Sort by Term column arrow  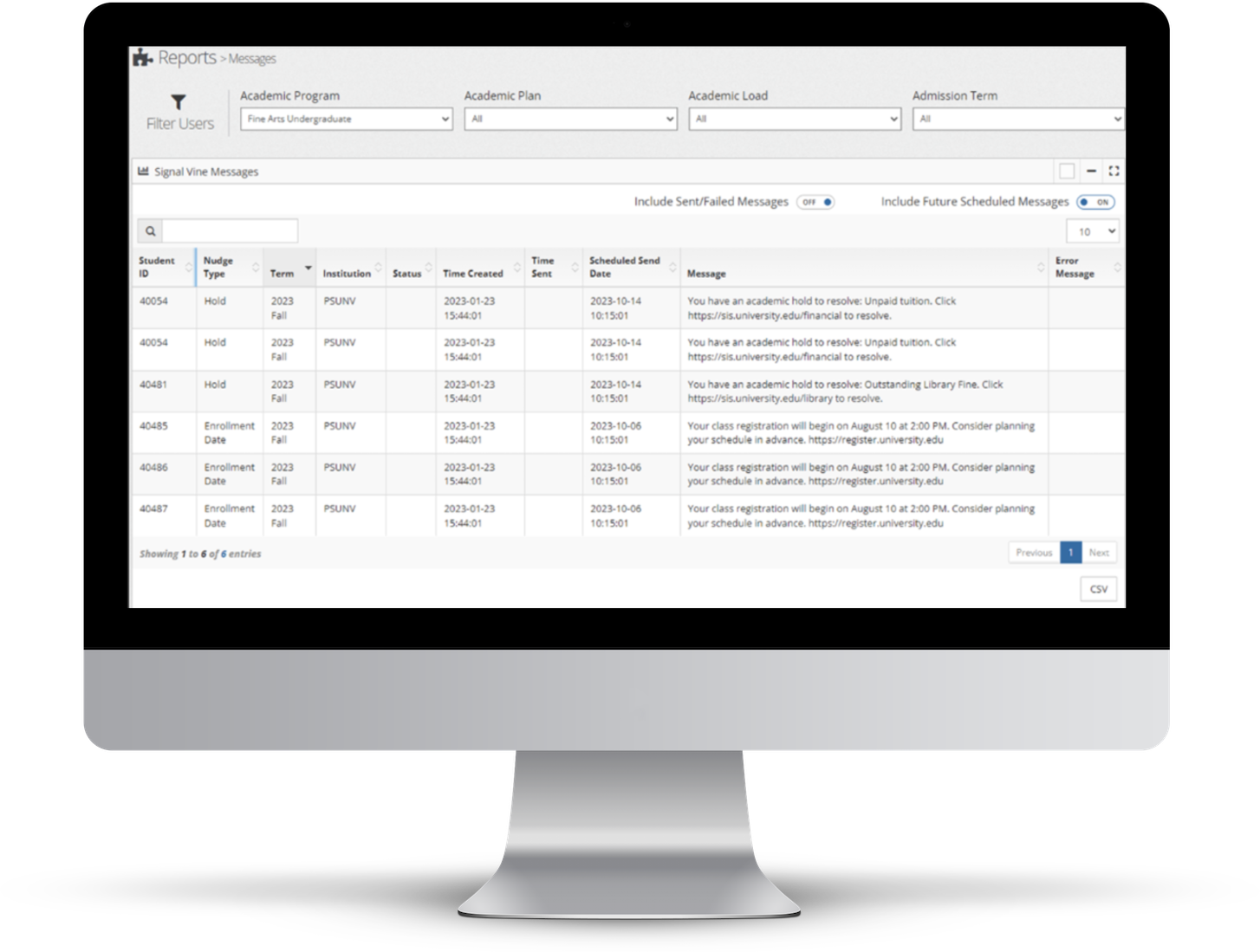[x=308, y=268]
